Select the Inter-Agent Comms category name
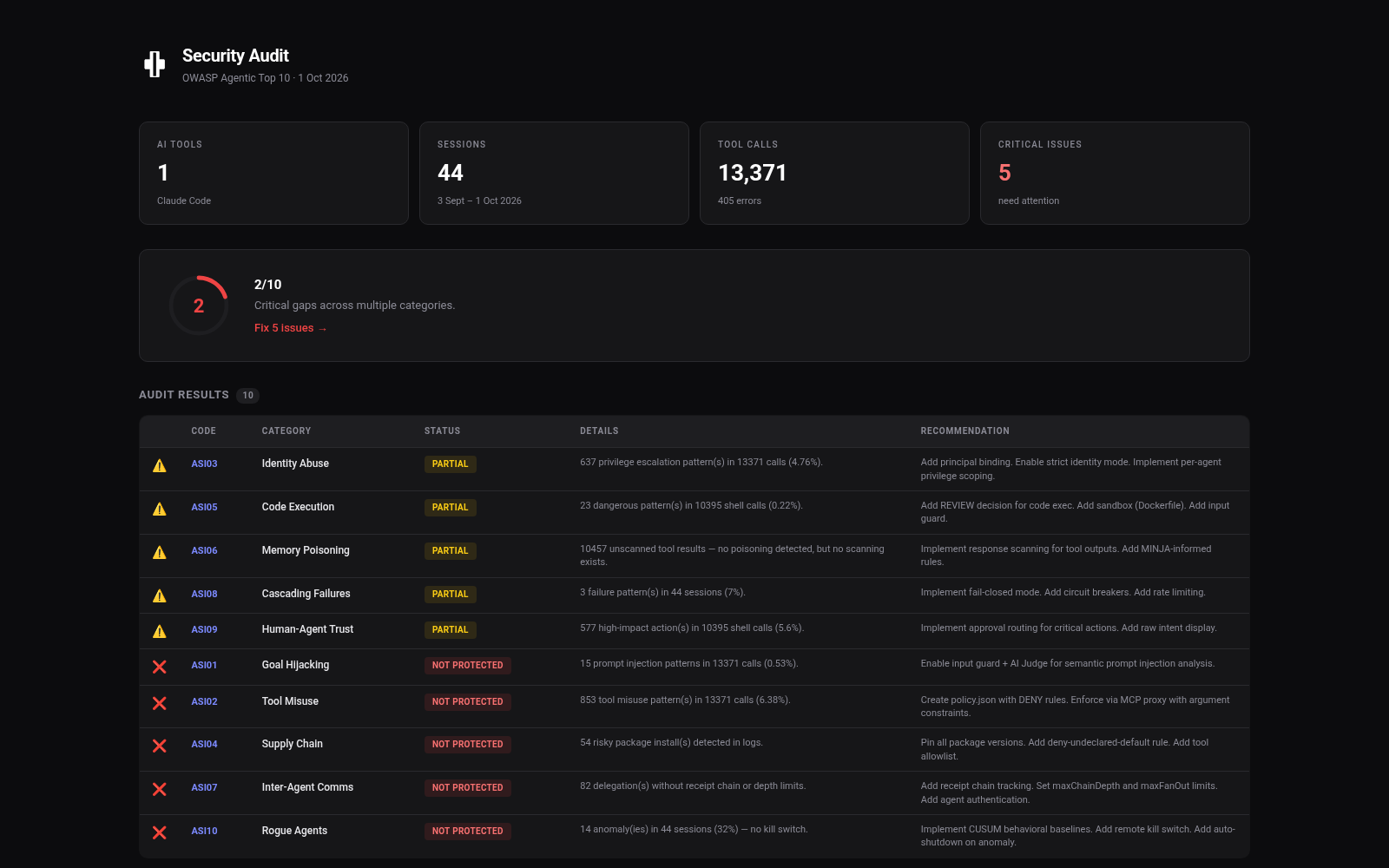Image resolution: width=1389 pixels, height=868 pixels. [x=307, y=787]
